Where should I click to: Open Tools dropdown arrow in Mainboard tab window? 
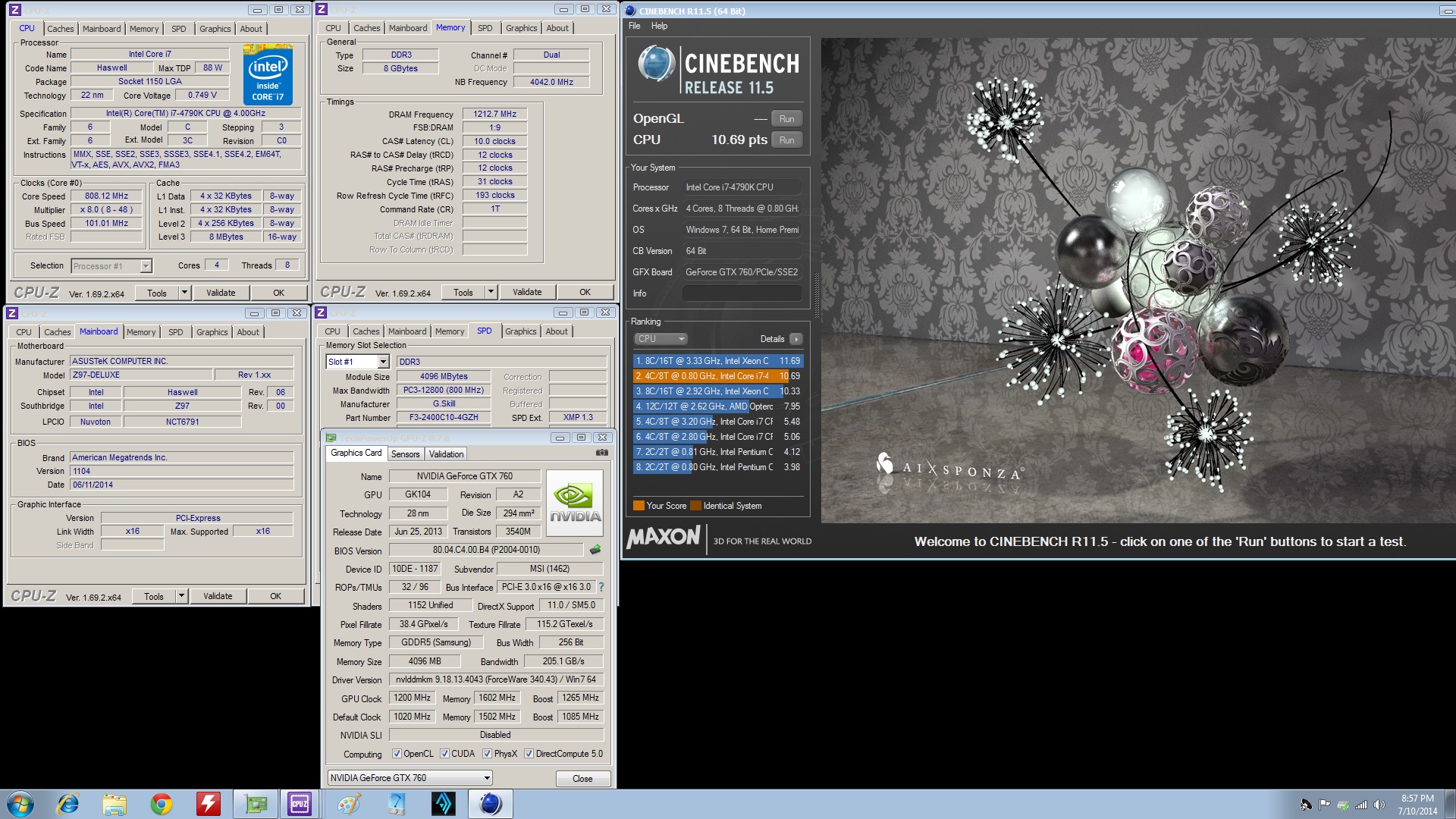181,596
